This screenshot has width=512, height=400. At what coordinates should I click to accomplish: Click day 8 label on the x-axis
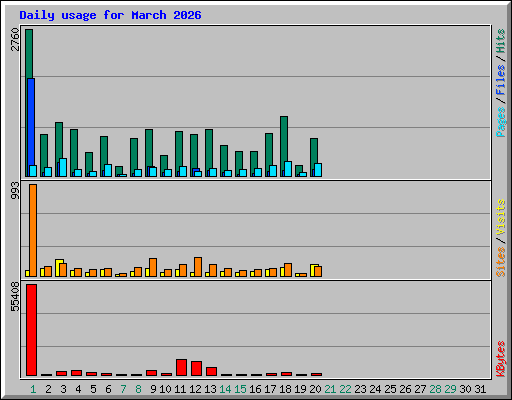point(138,389)
